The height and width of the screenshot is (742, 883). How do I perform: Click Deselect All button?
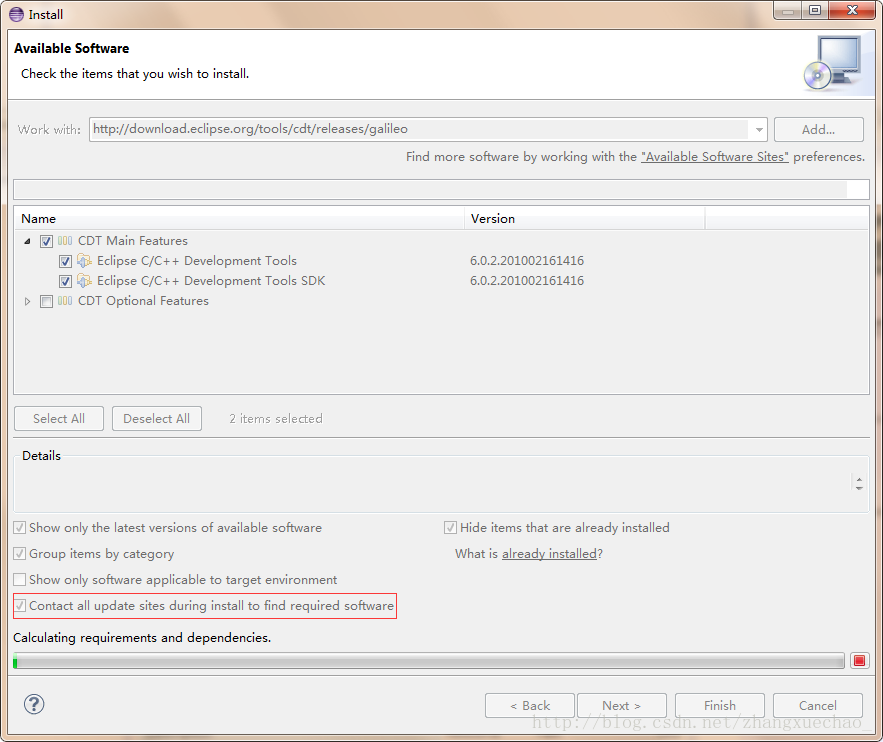click(157, 418)
